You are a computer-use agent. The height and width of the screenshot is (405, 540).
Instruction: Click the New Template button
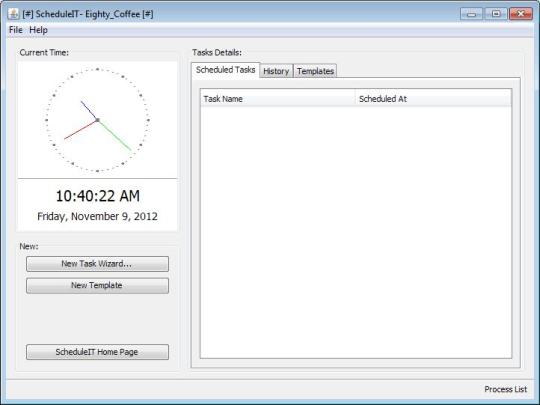pos(97,285)
